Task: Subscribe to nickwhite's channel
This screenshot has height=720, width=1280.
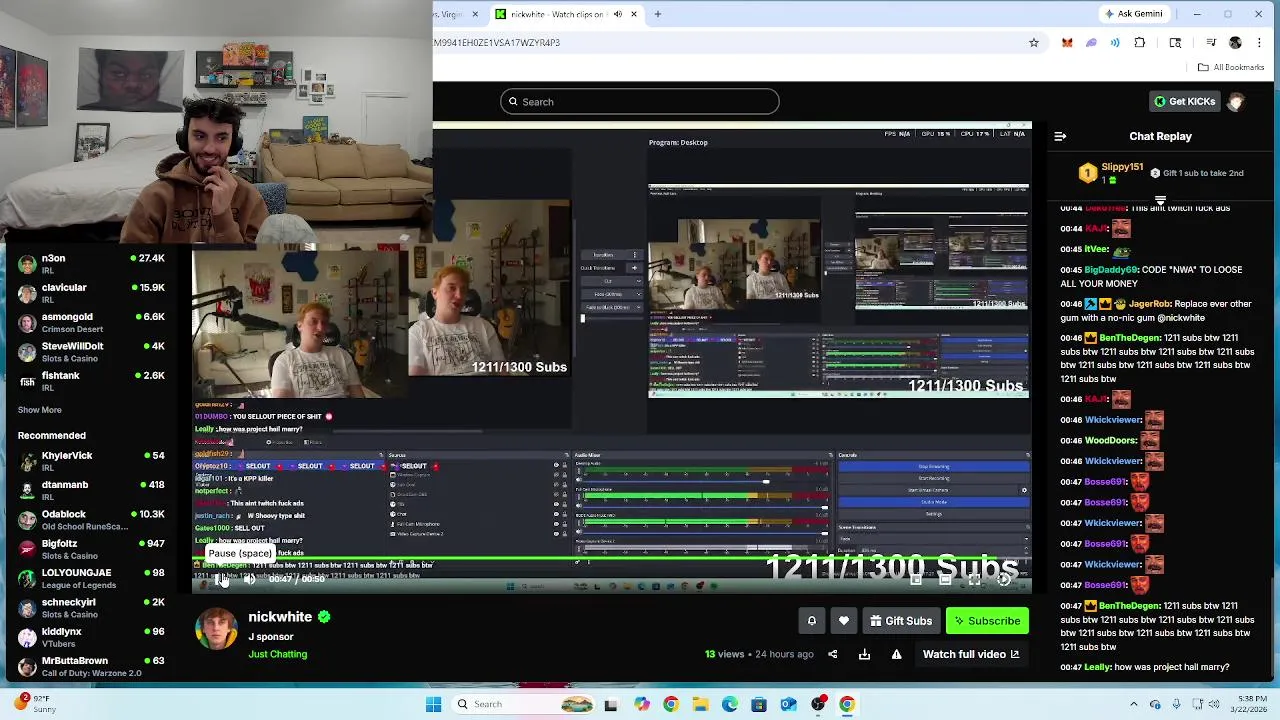Action: pyautogui.click(x=987, y=621)
